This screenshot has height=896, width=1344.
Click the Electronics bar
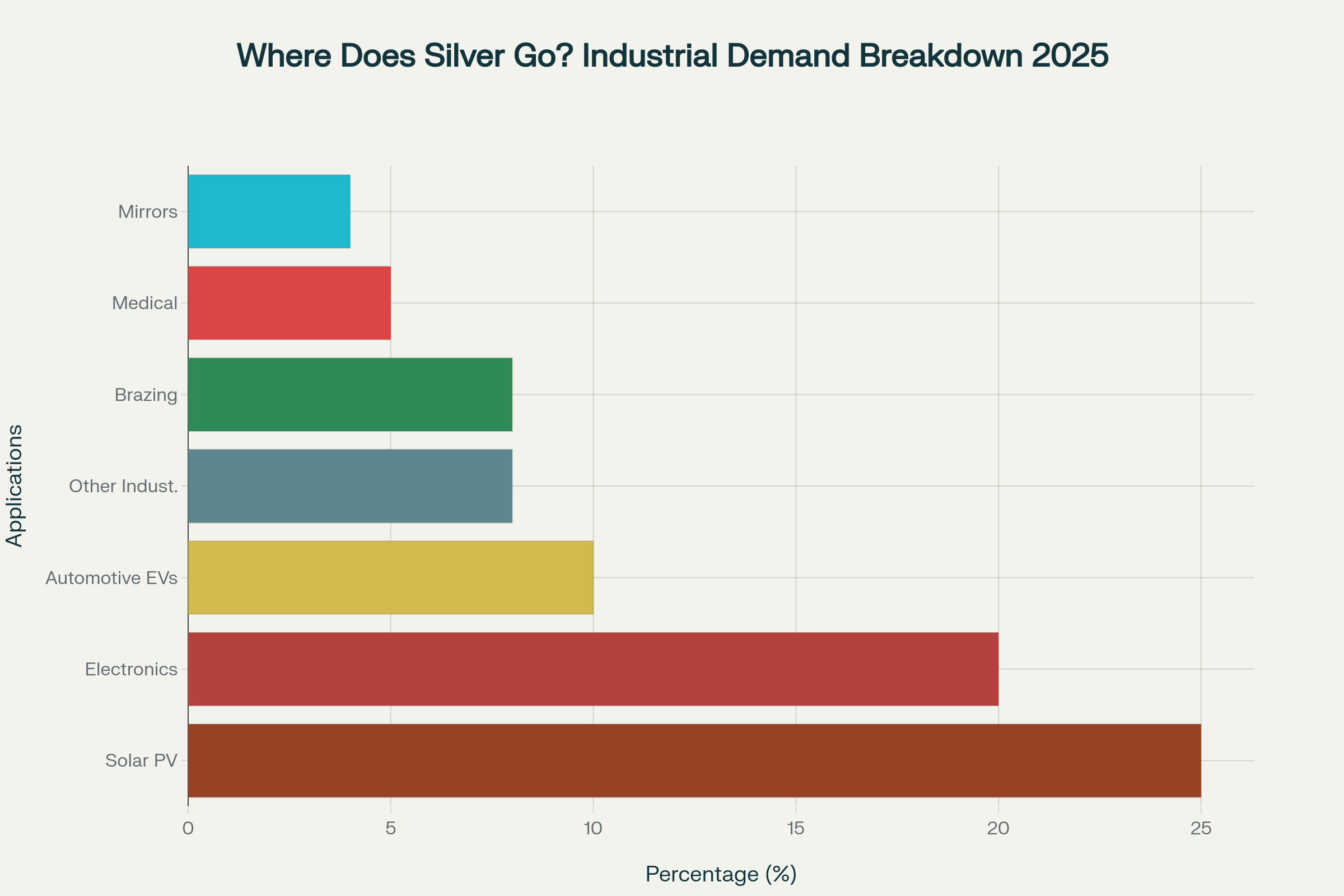click(x=593, y=669)
